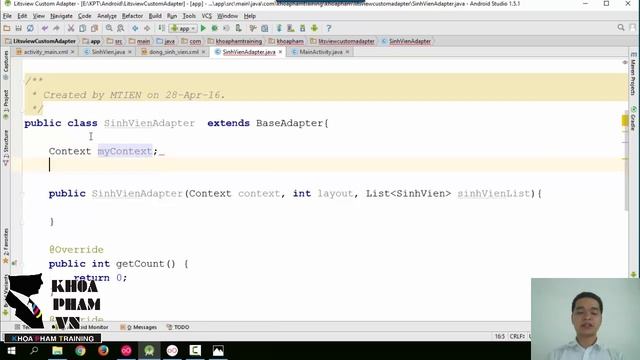
Task: Click the Save All toolbar icon
Action: click(x=18, y=28)
